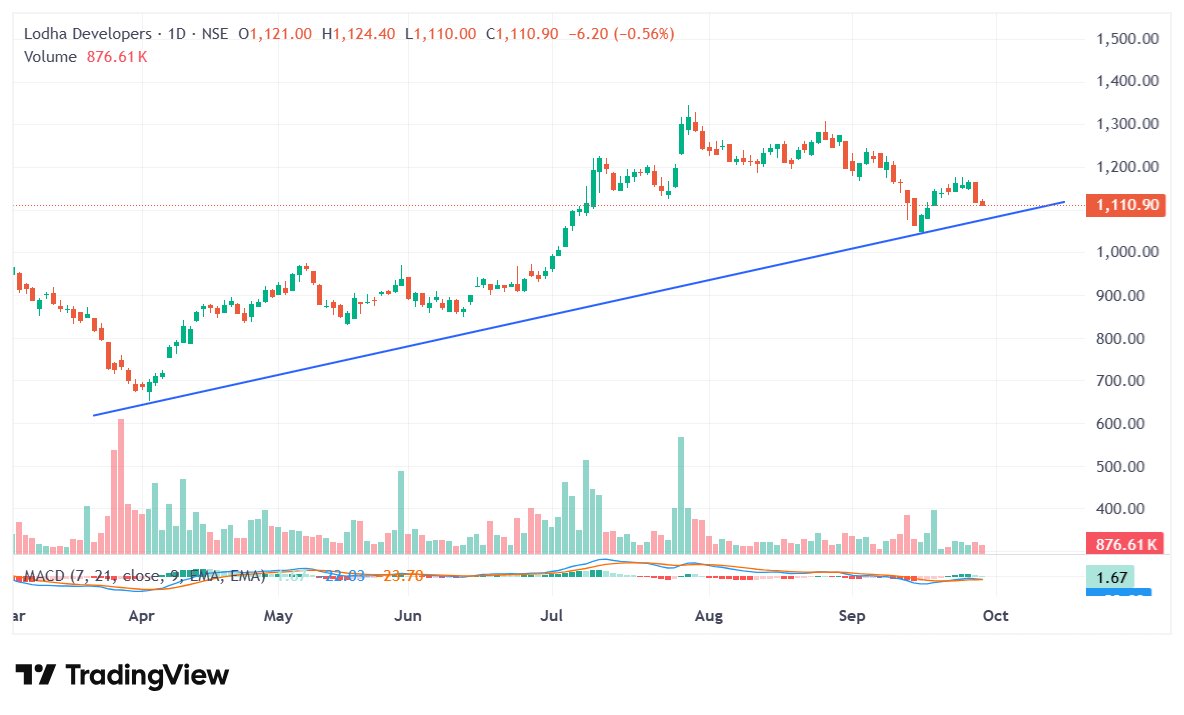Click the Sep label on time axis

pyautogui.click(x=852, y=616)
